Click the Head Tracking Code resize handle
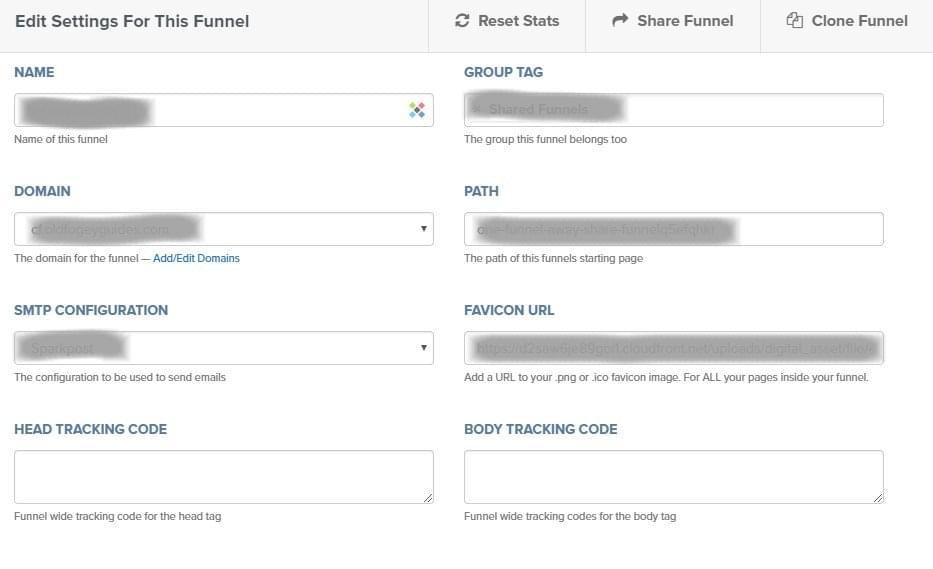 point(427,497)
